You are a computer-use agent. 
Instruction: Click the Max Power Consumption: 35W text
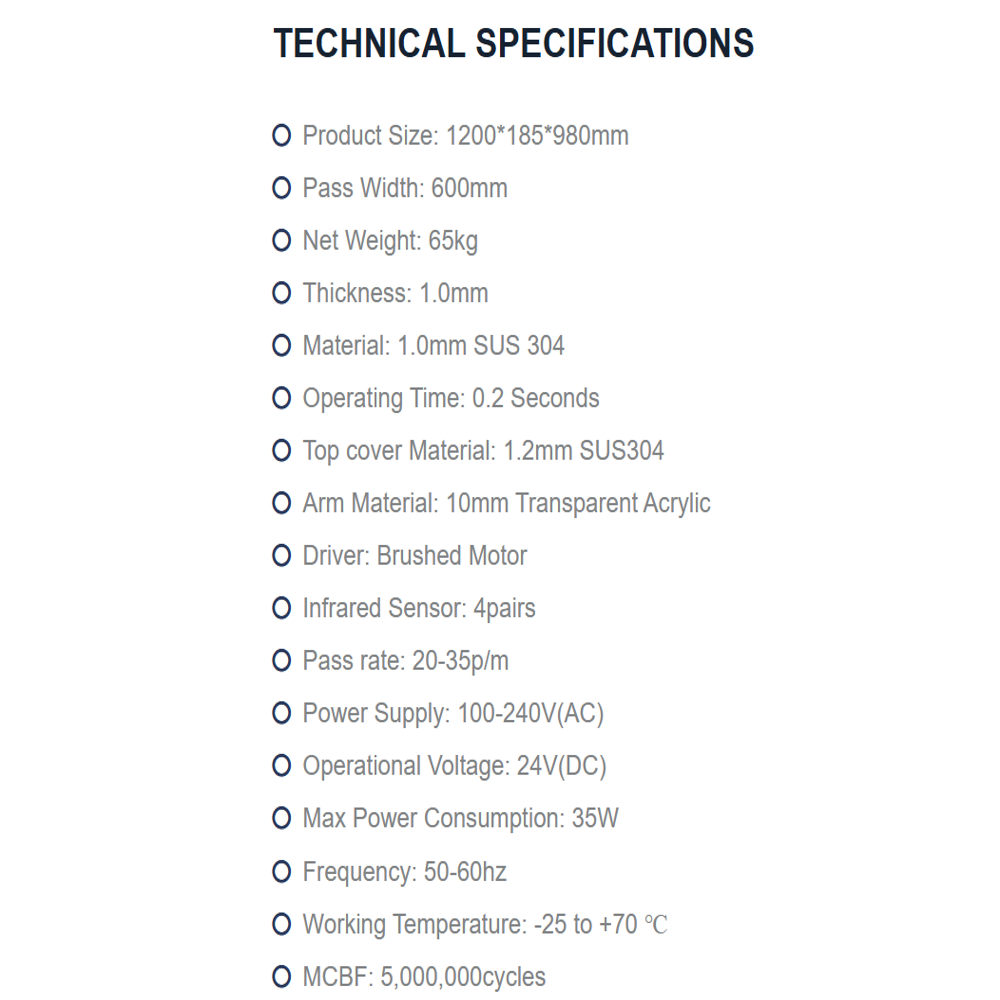pos(460,818)
